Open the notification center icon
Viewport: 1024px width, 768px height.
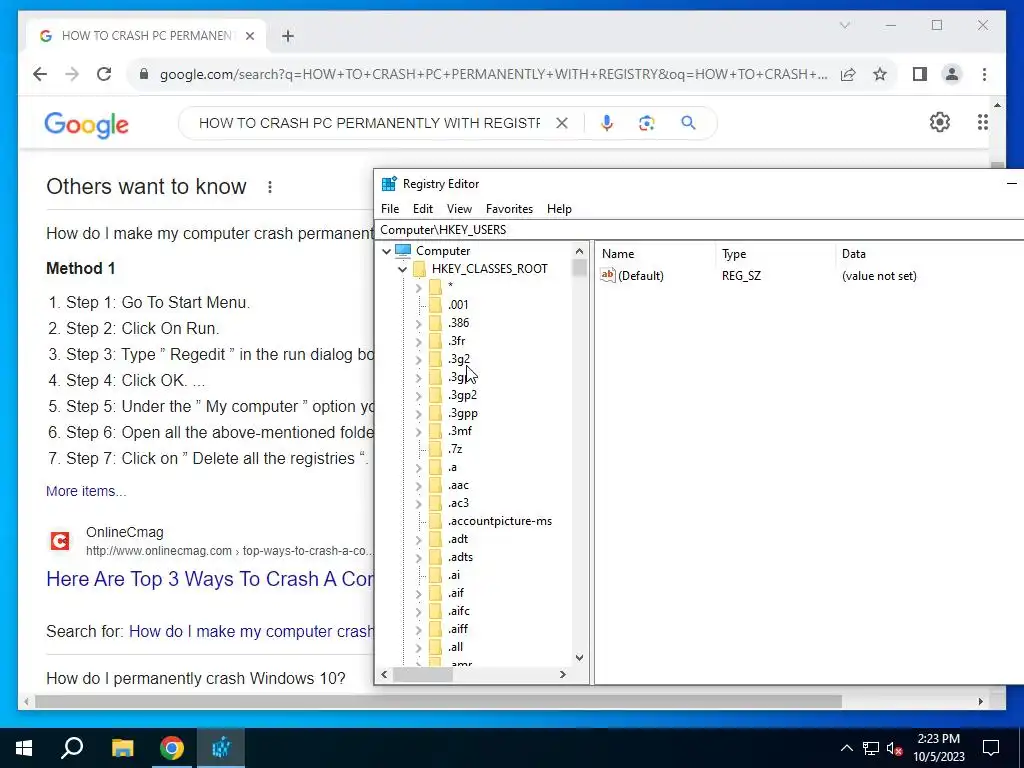pyautogui.click(x=991, y=748)
